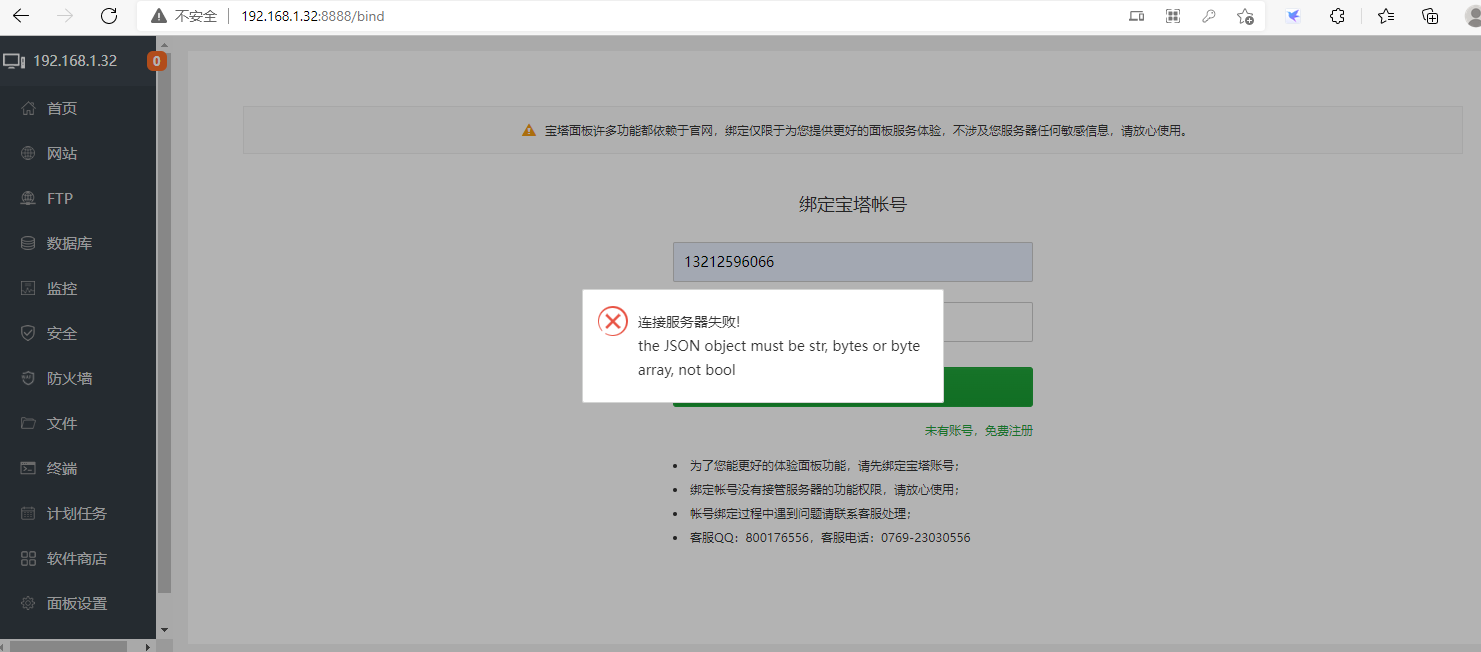Click the grid icon next to 软件商店
Image resolution: width=1481 pixels, height=652 pixels.
(28, 558)
